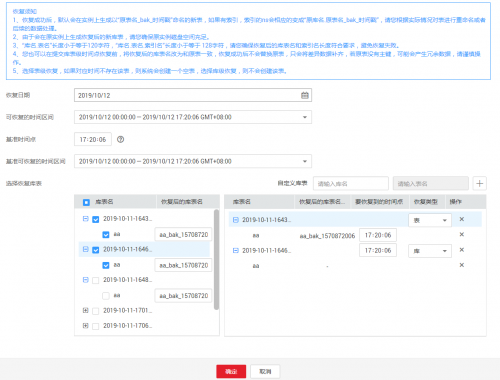The width and height of the screenshot is (500, 380).
Task: Expand 2019-10-11-1706 node in left tree
Action: pyautogui.click(x=86, y=326)
